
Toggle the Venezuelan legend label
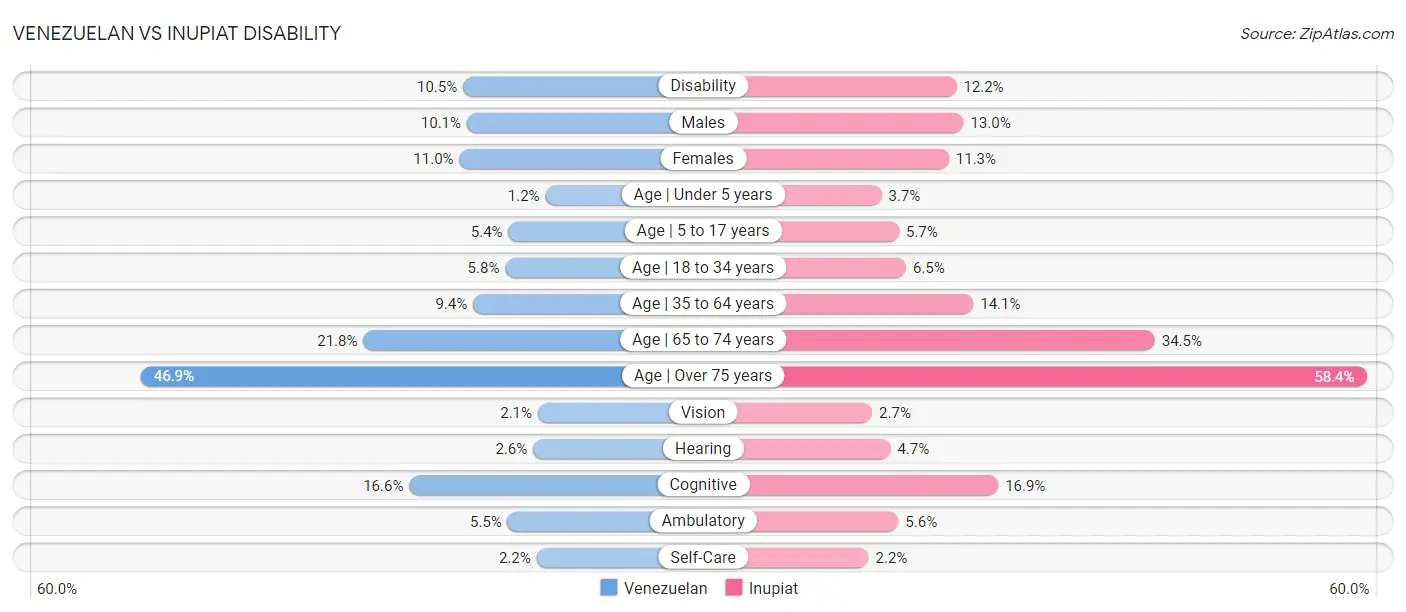pyautogui.click(x=665, y=588)
